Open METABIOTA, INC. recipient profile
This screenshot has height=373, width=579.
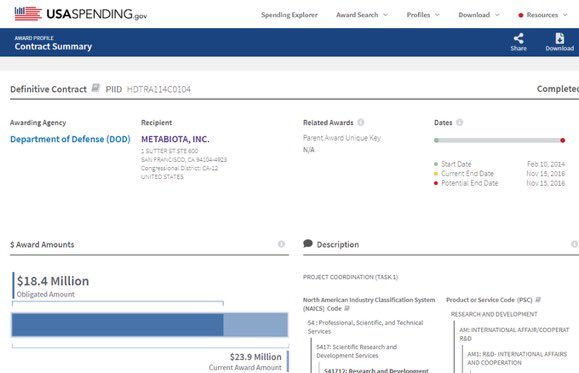coord(175,139)
